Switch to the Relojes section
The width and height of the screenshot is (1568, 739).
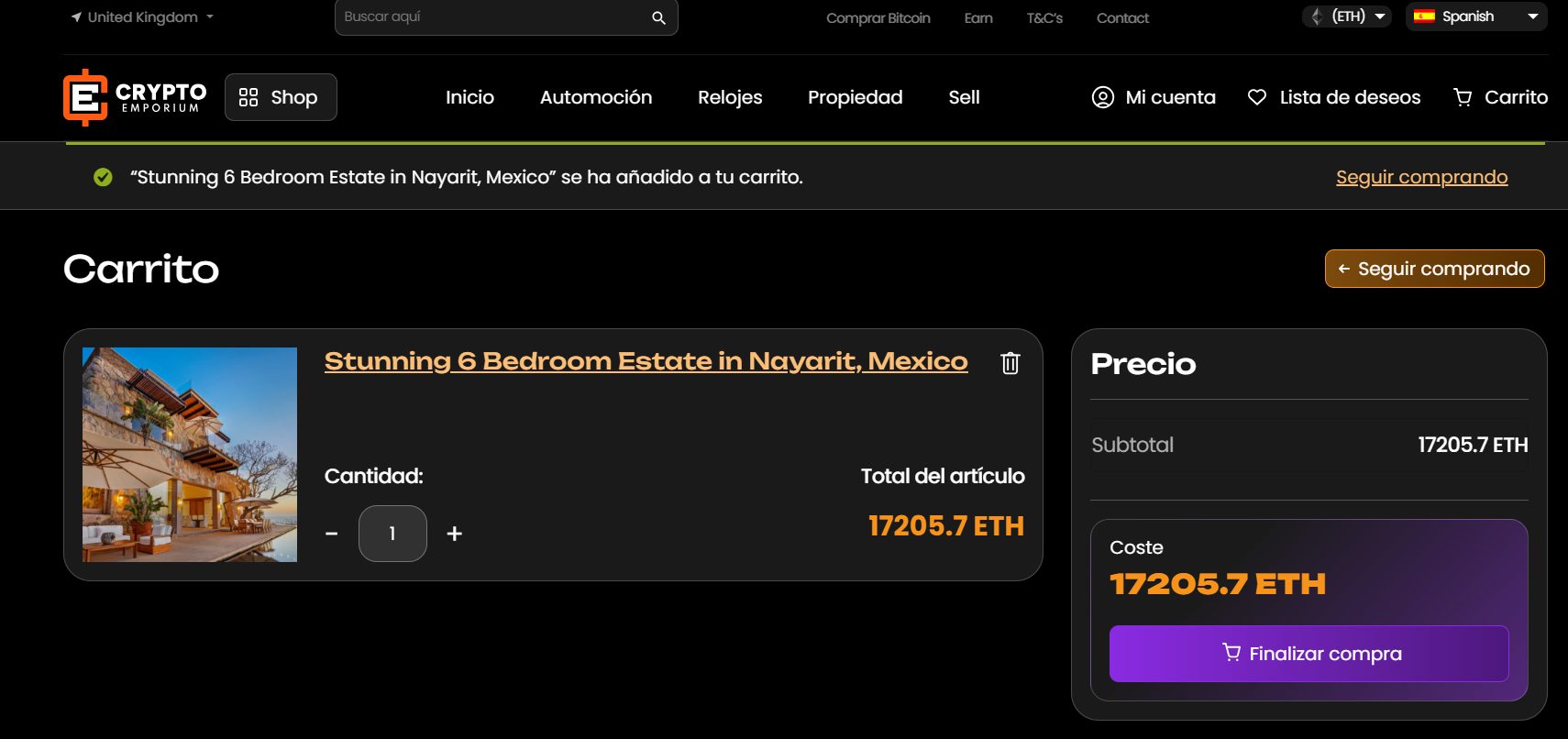729,97
